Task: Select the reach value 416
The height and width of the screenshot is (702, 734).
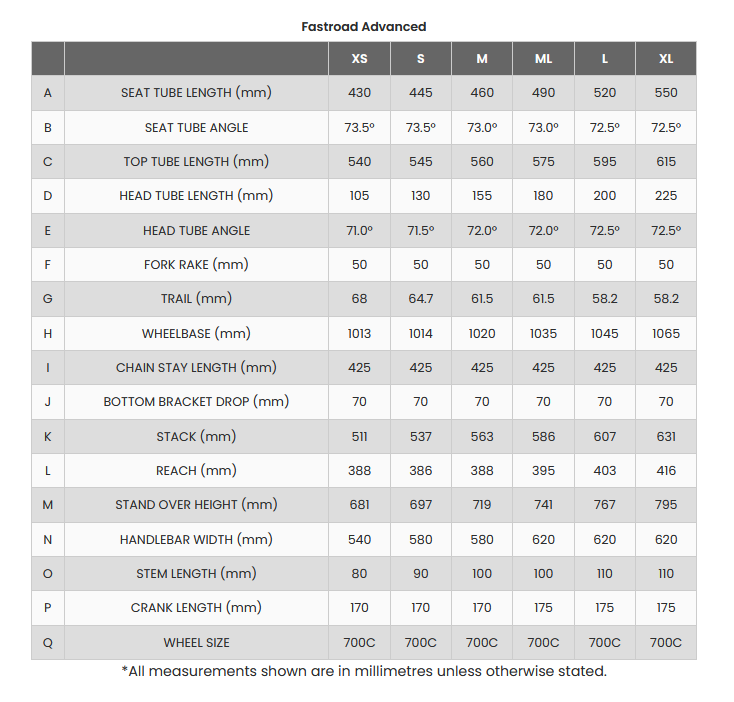Action: click(666, 470)
